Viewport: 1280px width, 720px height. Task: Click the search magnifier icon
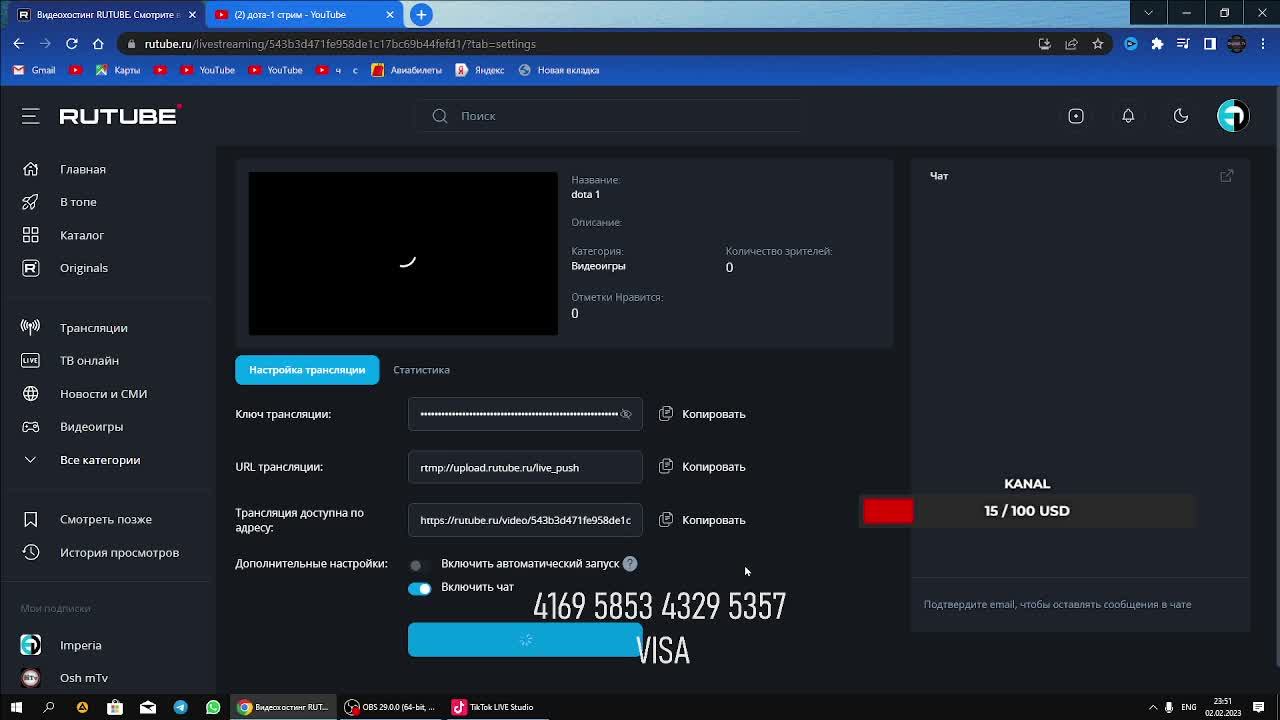(440, 116)
